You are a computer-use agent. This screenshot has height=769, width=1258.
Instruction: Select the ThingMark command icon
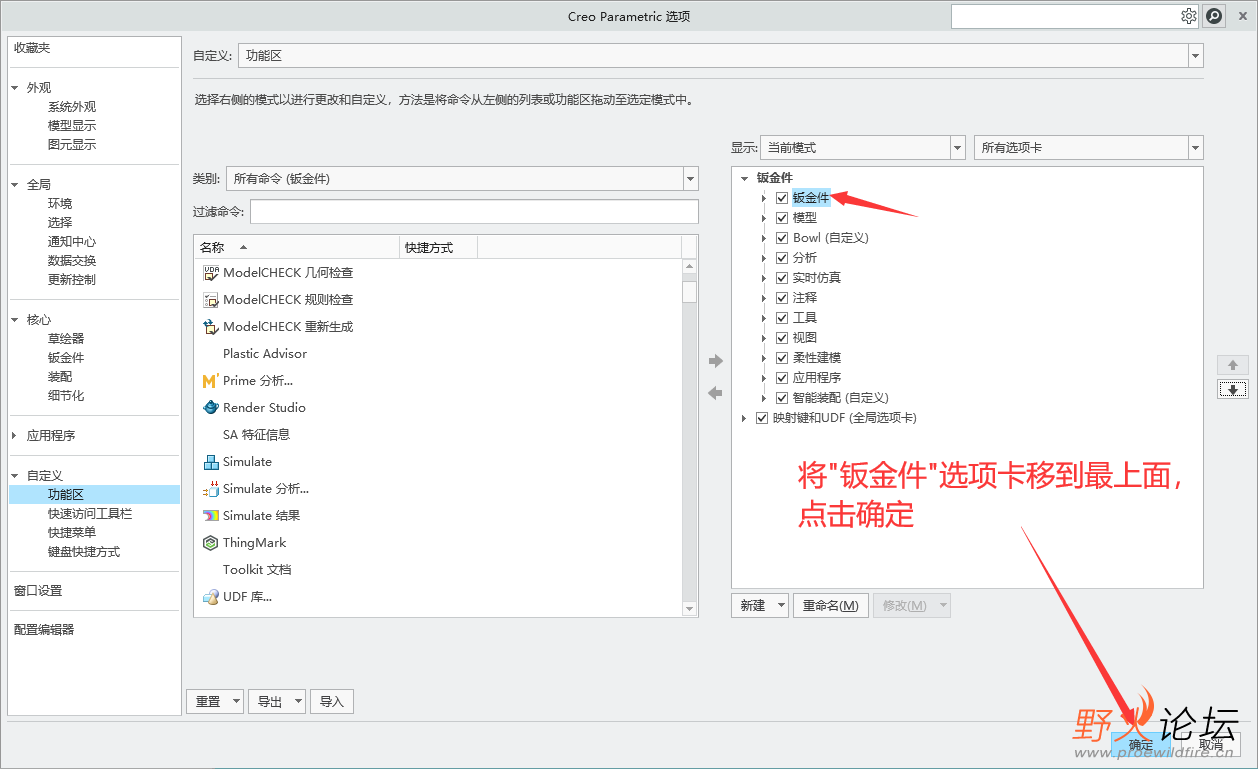tap(210, 542)
